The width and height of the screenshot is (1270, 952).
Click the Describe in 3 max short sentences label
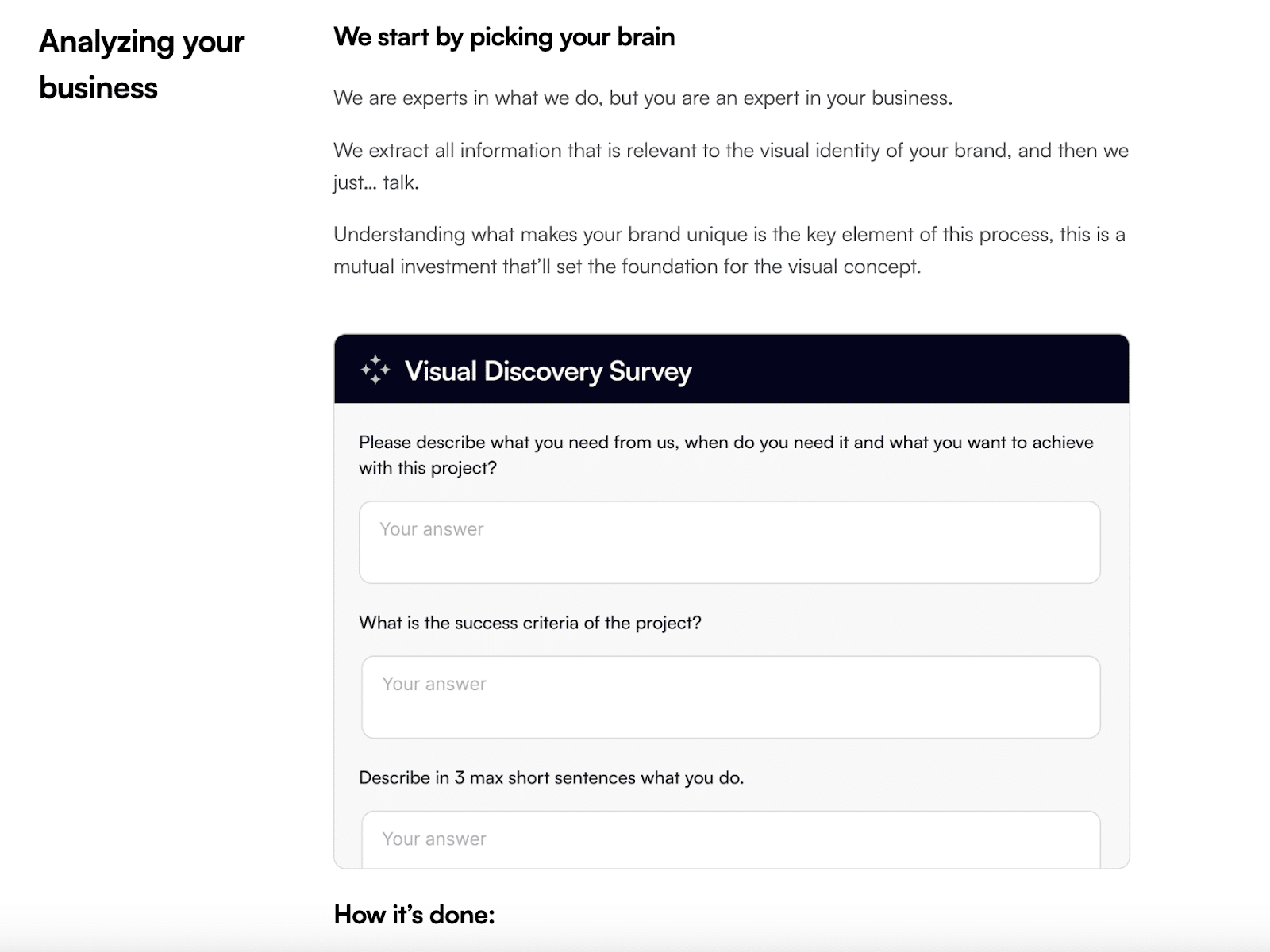552,777
